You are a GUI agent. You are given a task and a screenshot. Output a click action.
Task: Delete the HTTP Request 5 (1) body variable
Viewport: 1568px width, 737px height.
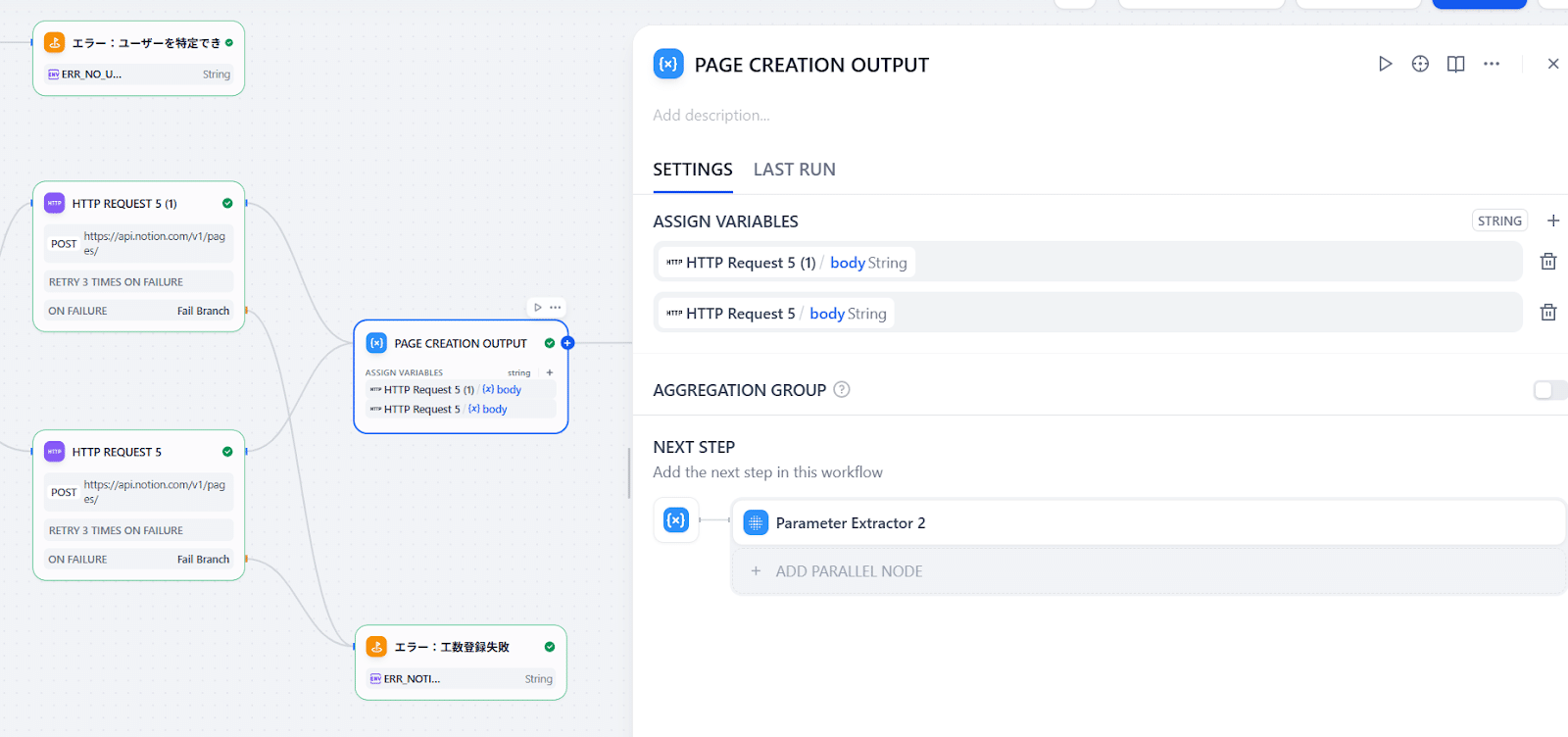[1548, 262]
